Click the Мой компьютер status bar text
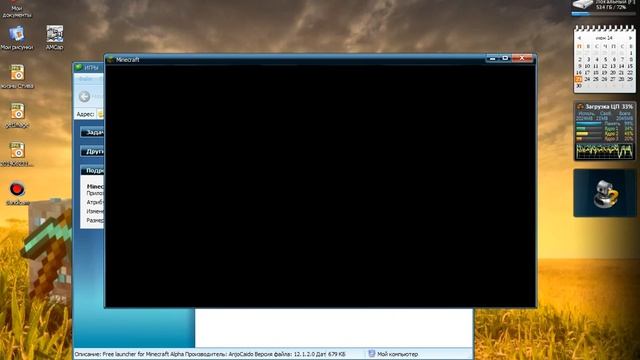Screen dimensions: 640x360 point(397,354)
